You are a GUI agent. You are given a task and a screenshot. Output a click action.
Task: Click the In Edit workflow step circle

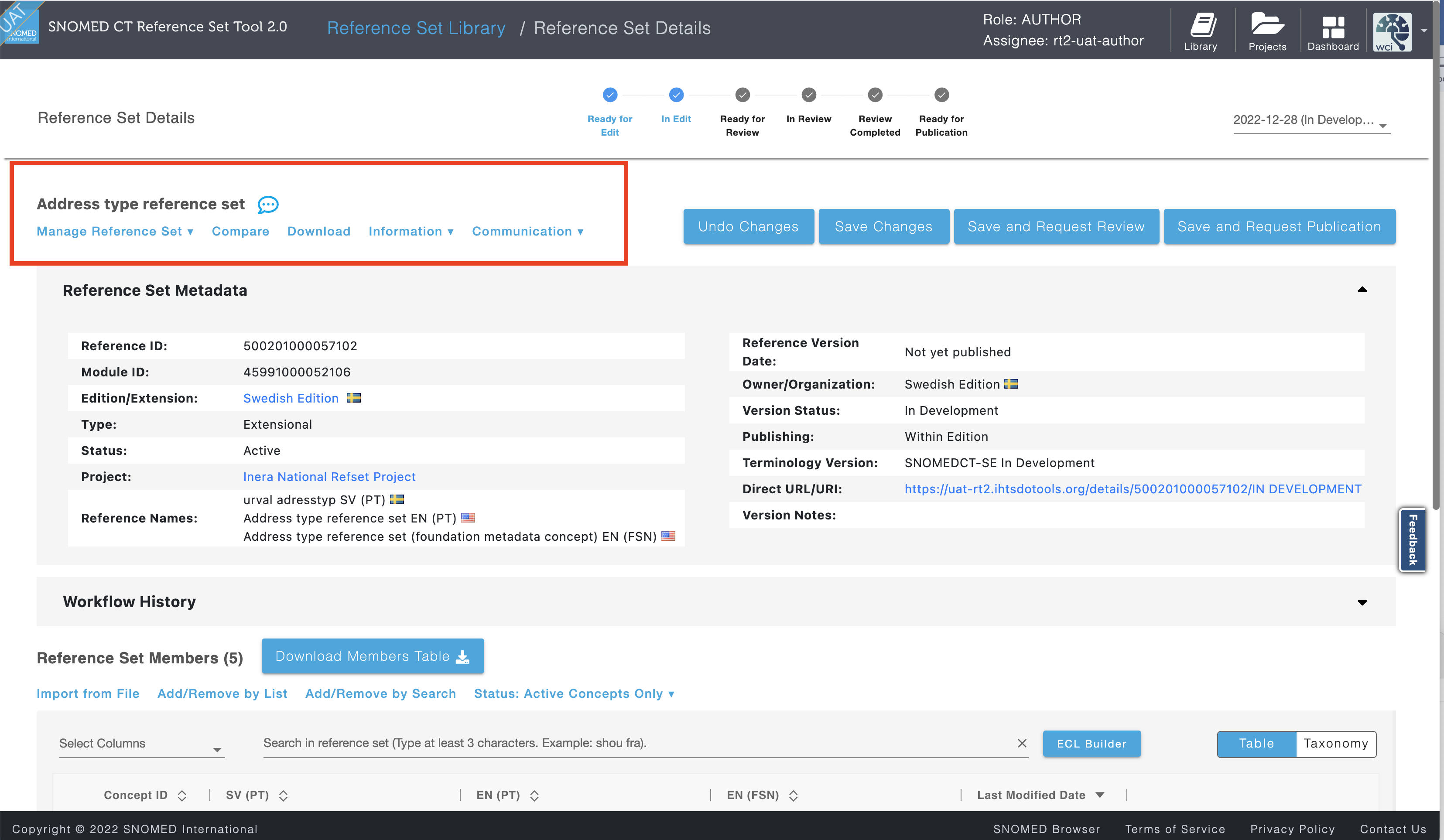[676, 95]
